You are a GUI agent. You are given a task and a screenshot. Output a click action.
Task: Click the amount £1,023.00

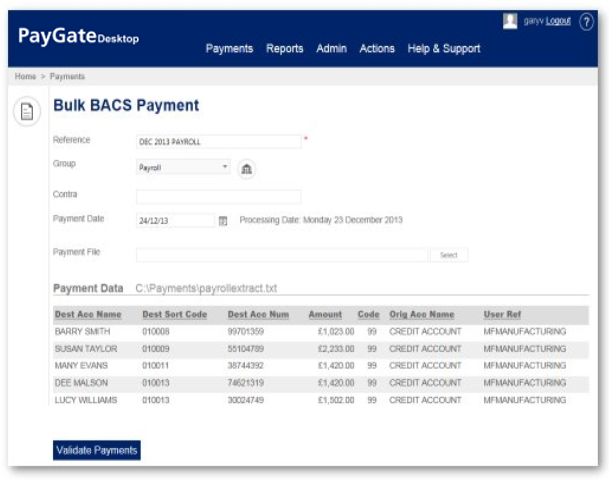coord(336,331)
